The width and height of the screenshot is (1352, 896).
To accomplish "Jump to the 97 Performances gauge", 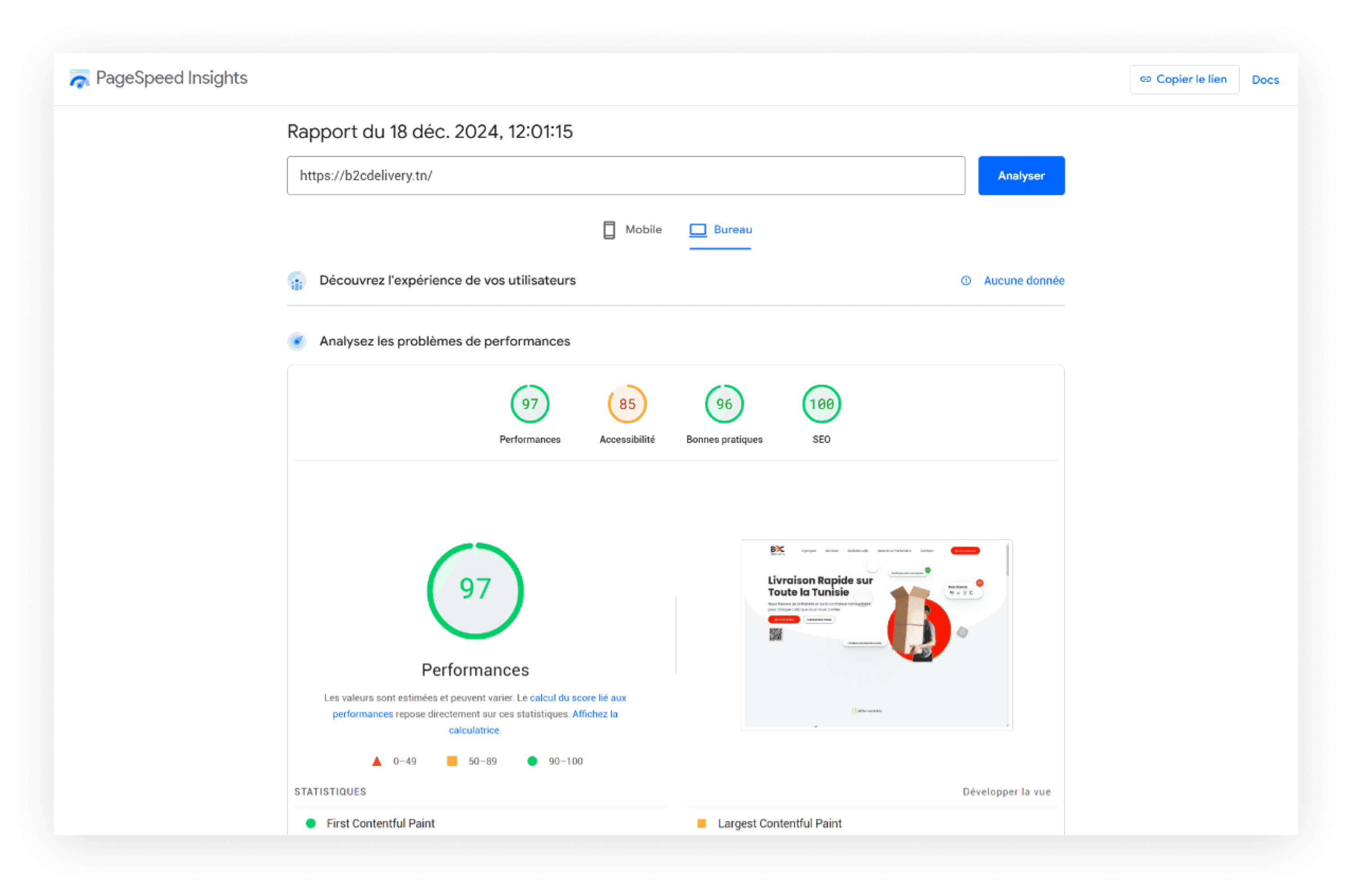I will [530, 404].
